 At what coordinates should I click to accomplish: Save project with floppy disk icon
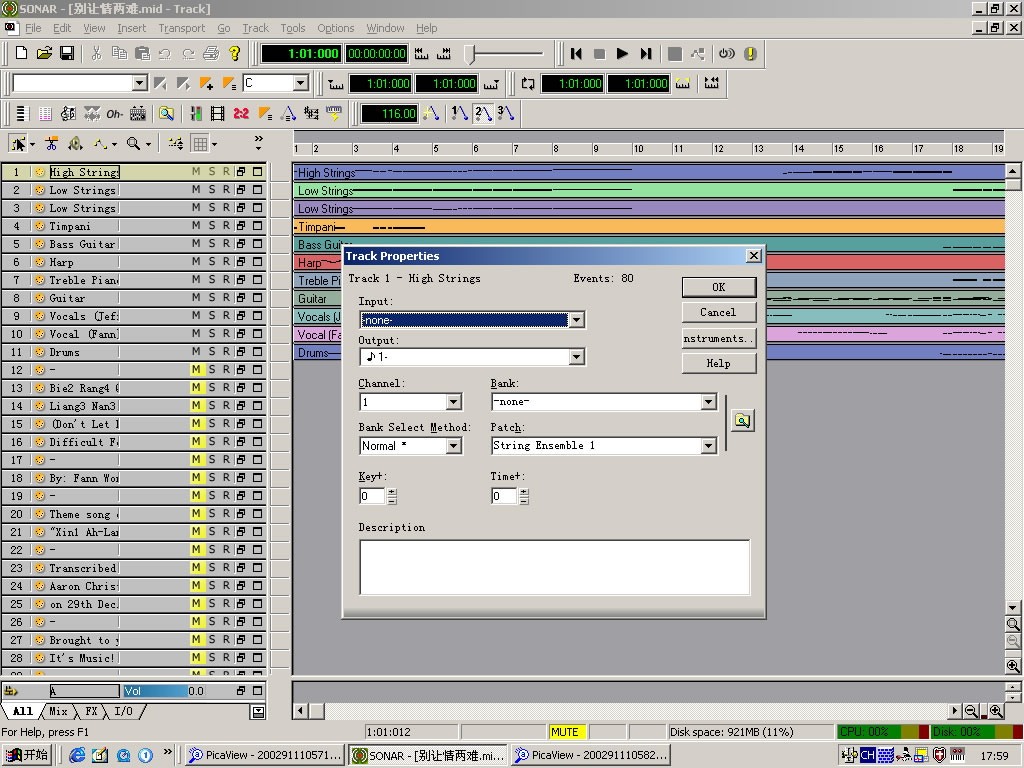coord(67,54)
